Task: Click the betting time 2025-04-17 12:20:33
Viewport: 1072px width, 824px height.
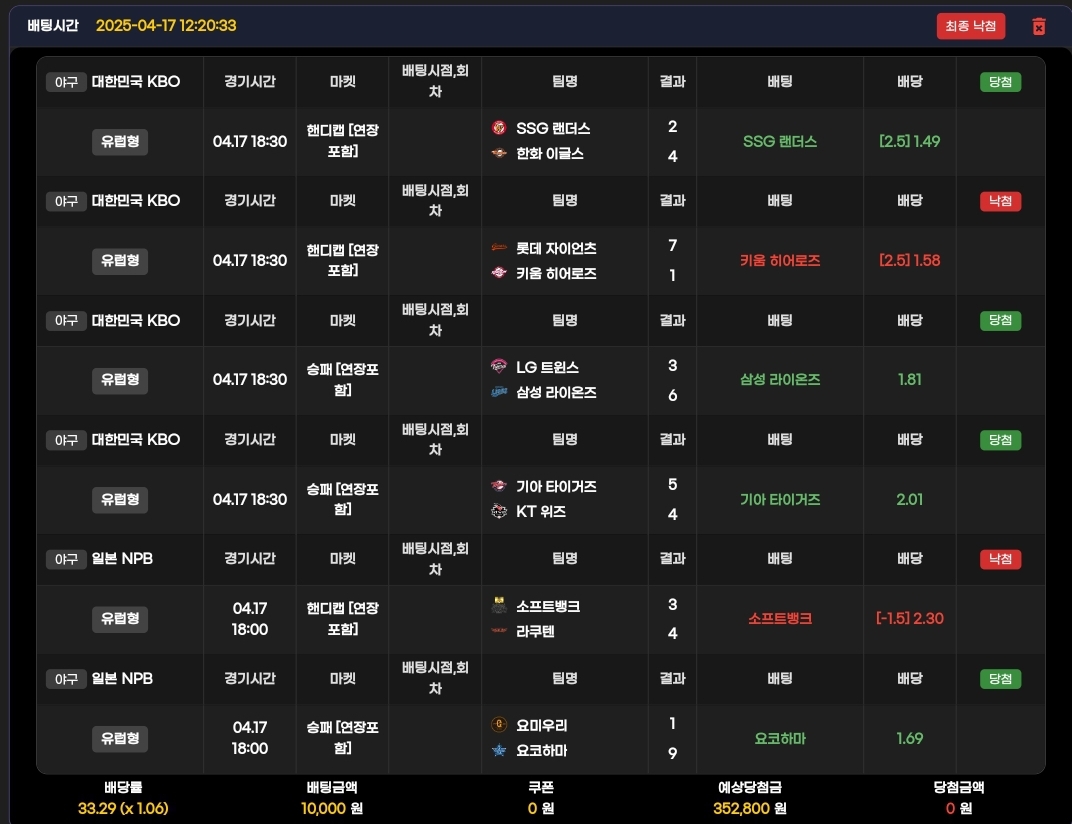Action: tap(166, 25)
